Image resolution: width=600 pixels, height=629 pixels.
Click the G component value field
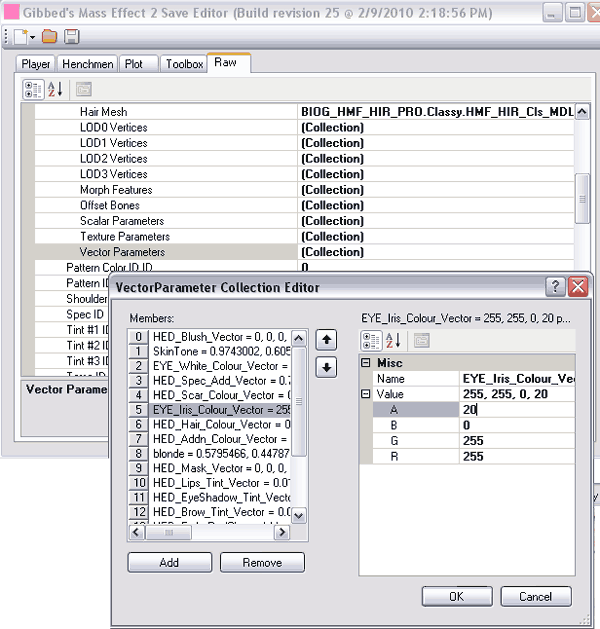pos(517,441)
